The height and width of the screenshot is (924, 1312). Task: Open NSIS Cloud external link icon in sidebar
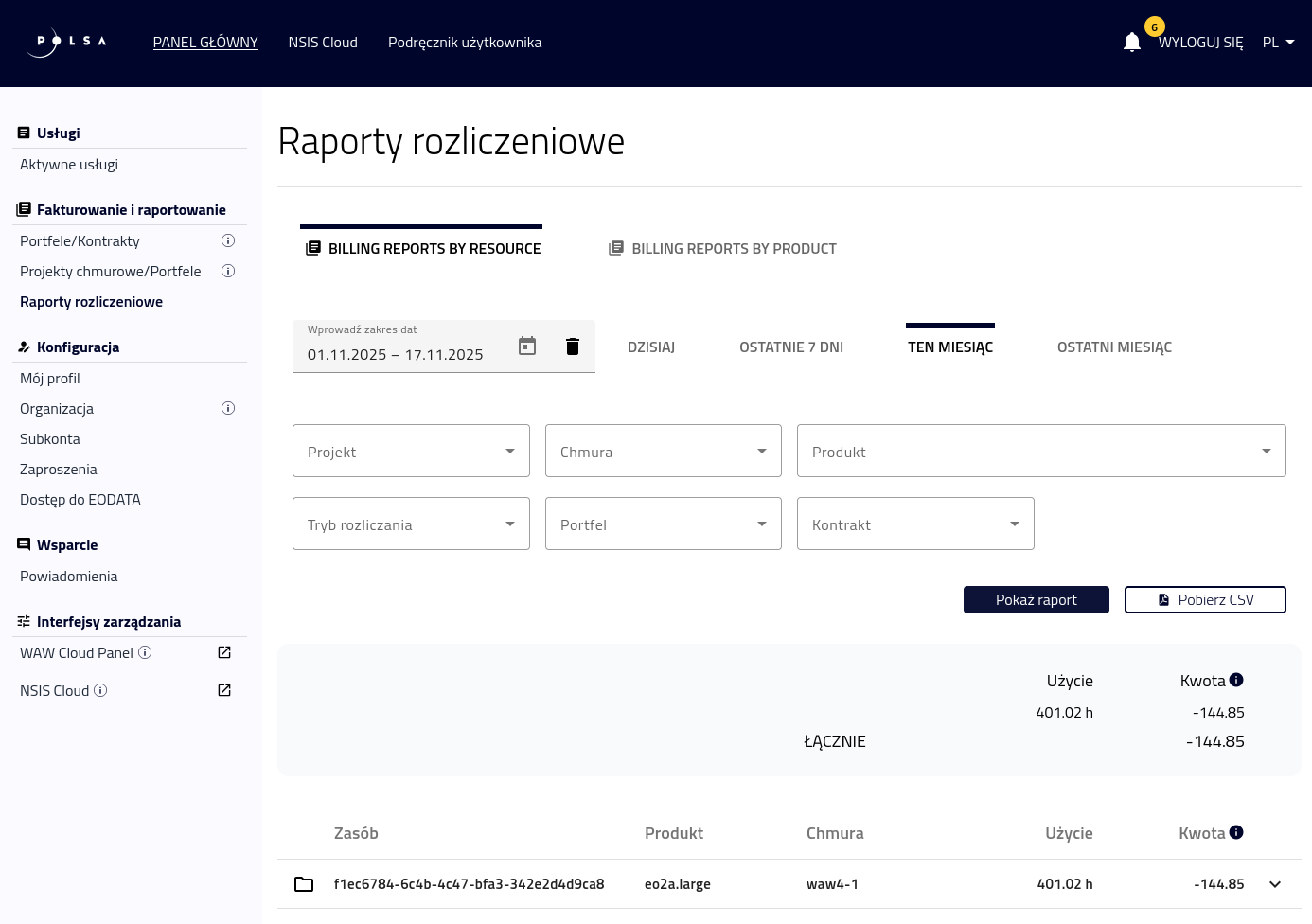click(x=224, y=690)
